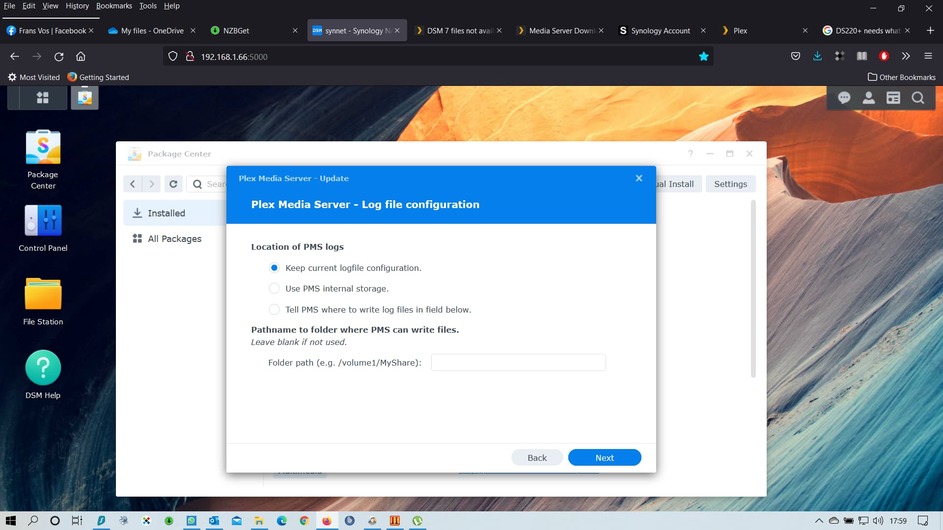Screen dimensions: 943x530
Task: Expand the Firefox toolbar overflow chevron
Action: click(x=906, y=56)
